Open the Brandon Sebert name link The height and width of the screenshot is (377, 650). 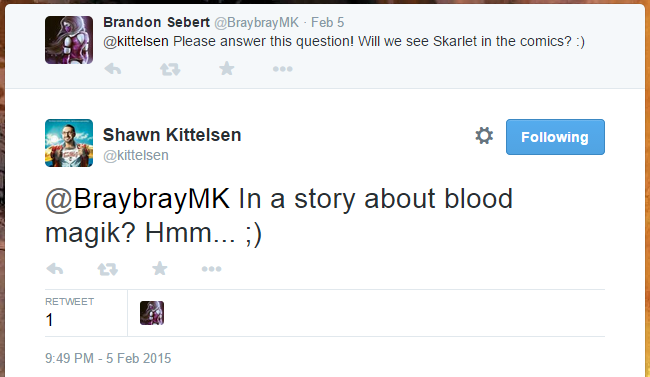point(156,22)
